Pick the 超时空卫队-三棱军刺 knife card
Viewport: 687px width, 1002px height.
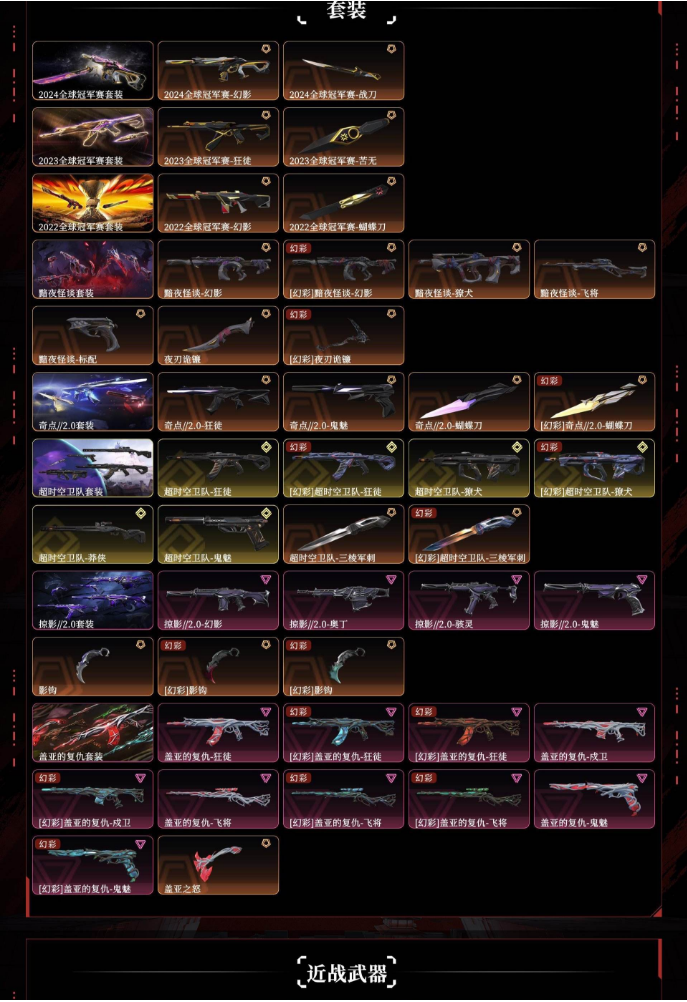tap(344, 534)
